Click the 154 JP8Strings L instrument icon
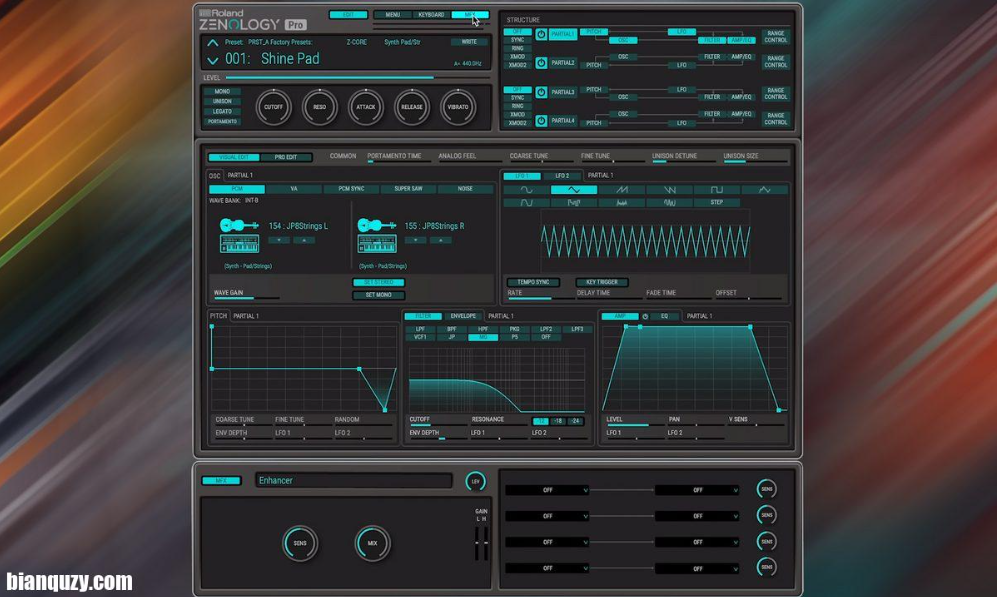This screenshot has height=597, width=997. click(x=239, y=235)
